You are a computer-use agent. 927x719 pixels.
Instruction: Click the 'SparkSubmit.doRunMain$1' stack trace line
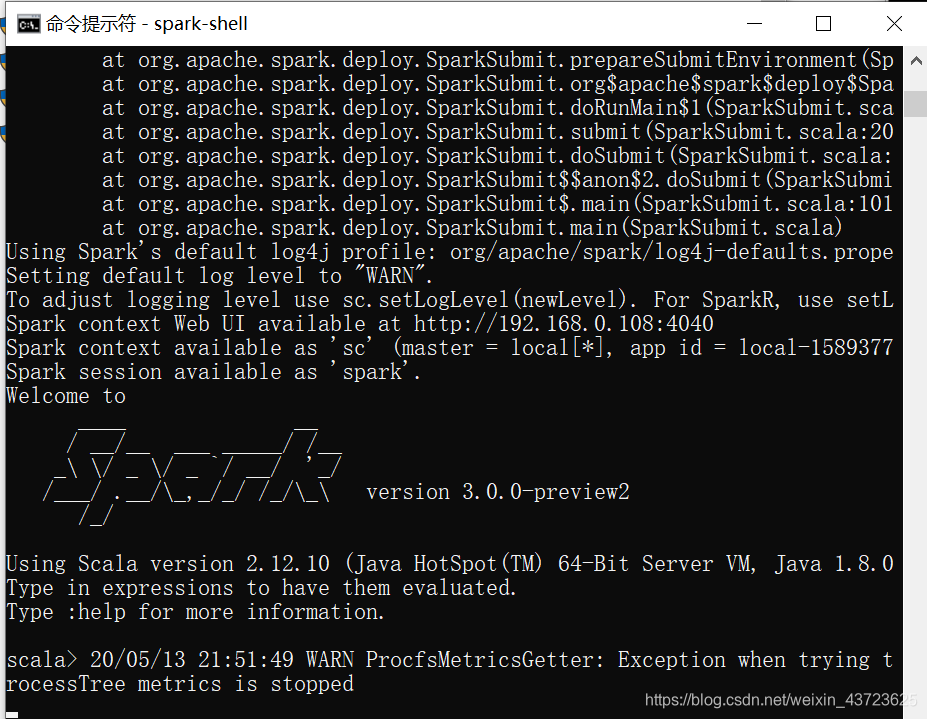[x=498, y=108]
